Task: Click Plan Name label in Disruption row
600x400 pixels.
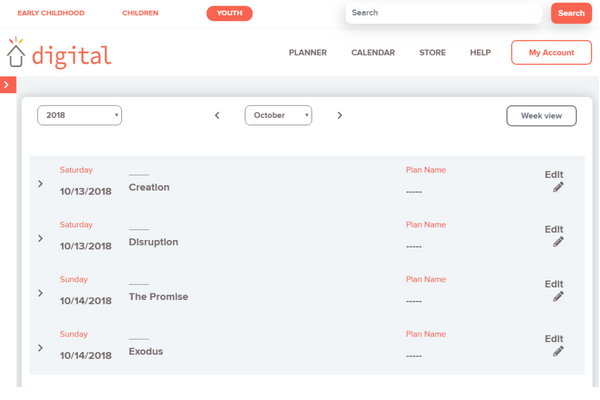Action: 426,225
